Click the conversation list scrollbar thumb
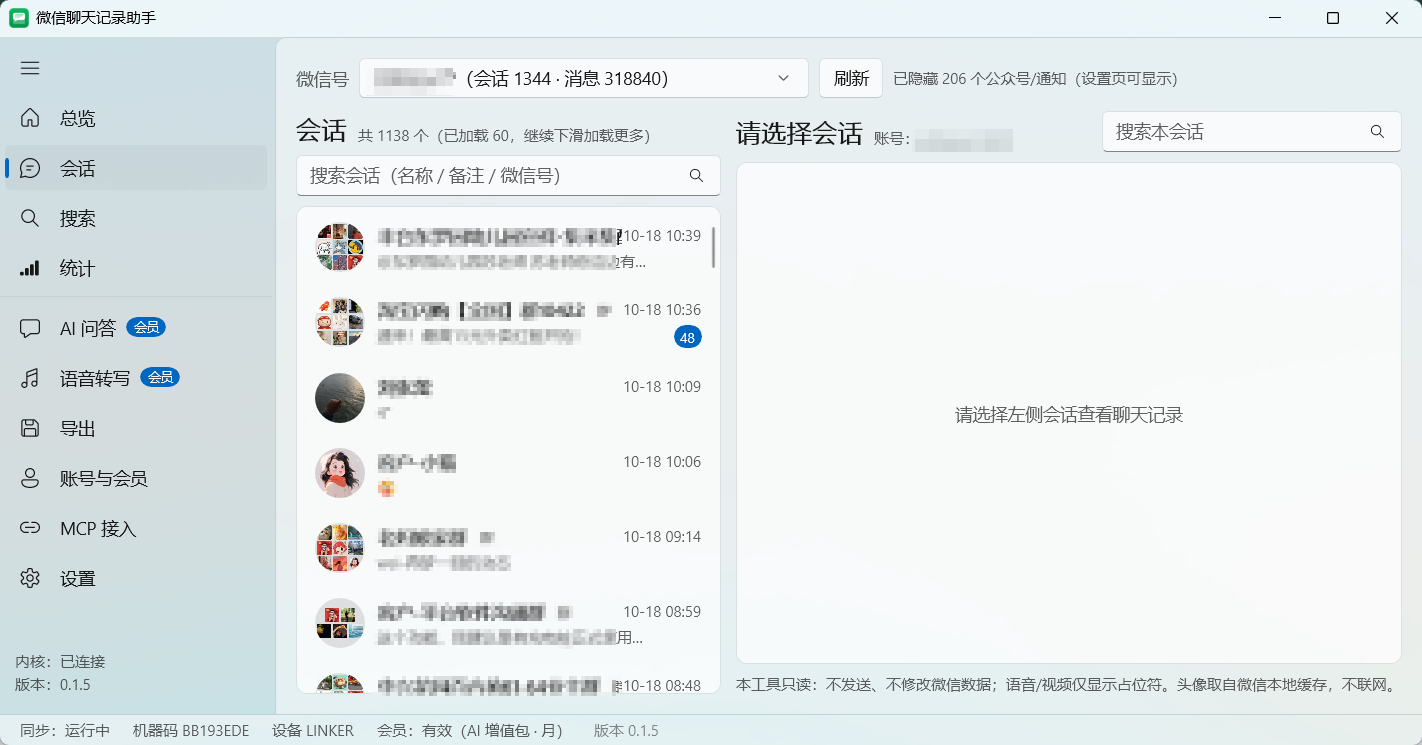1422x745 pixels. point(713,247)
